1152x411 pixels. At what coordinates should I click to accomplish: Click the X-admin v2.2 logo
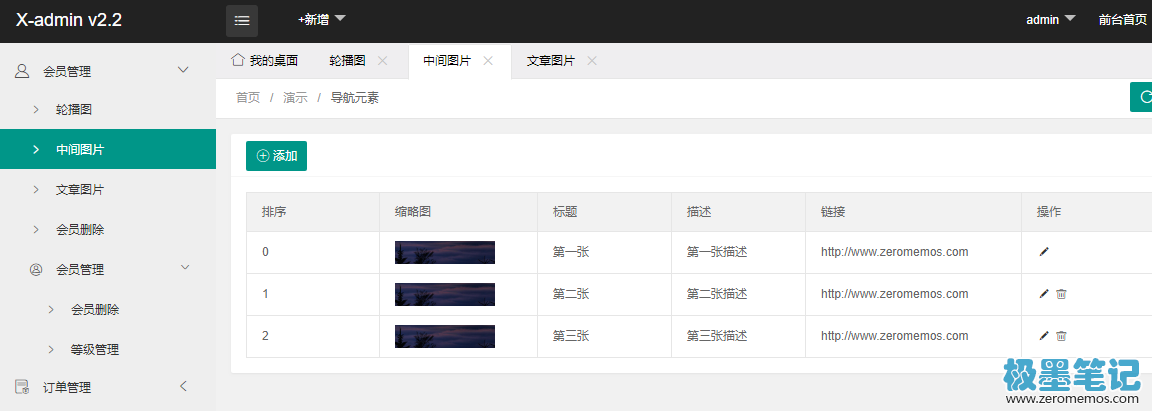coord(68,21)
